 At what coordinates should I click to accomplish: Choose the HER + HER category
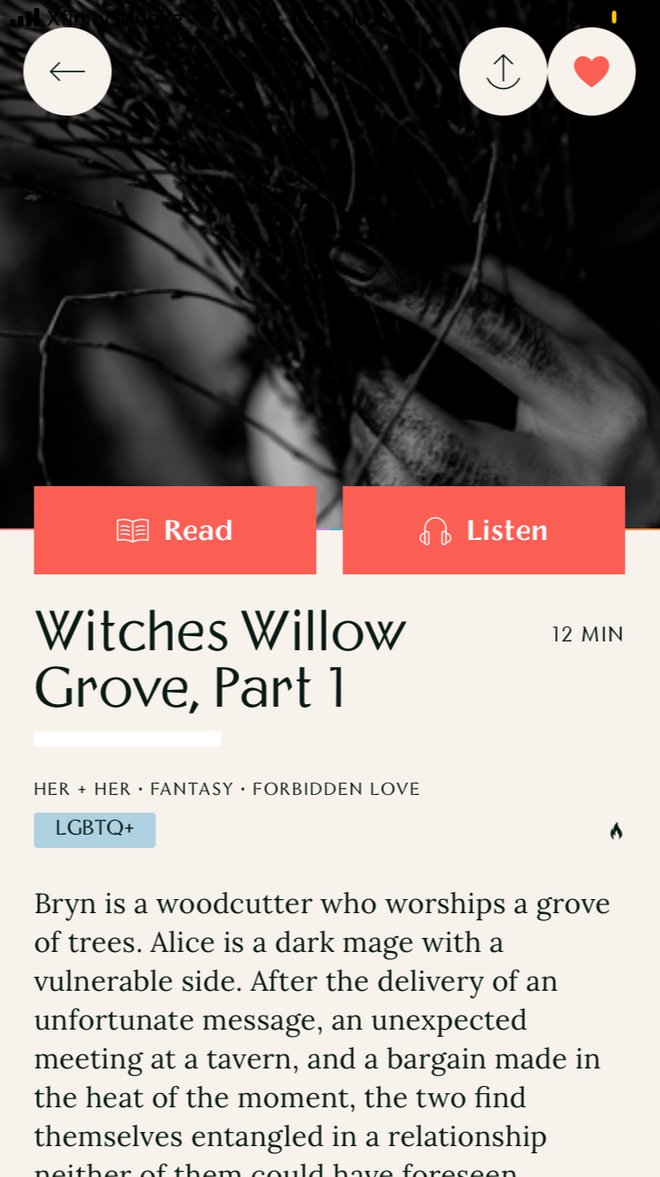click(x=83, y=789)
